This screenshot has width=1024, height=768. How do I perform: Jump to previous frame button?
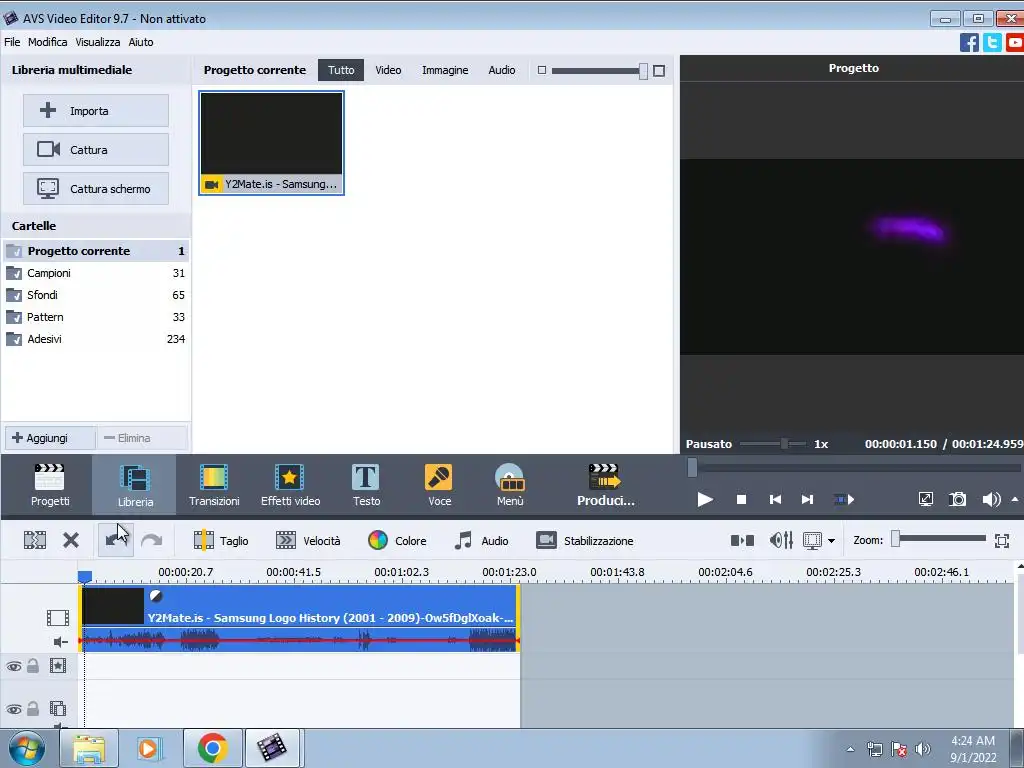tap(775, 500)
